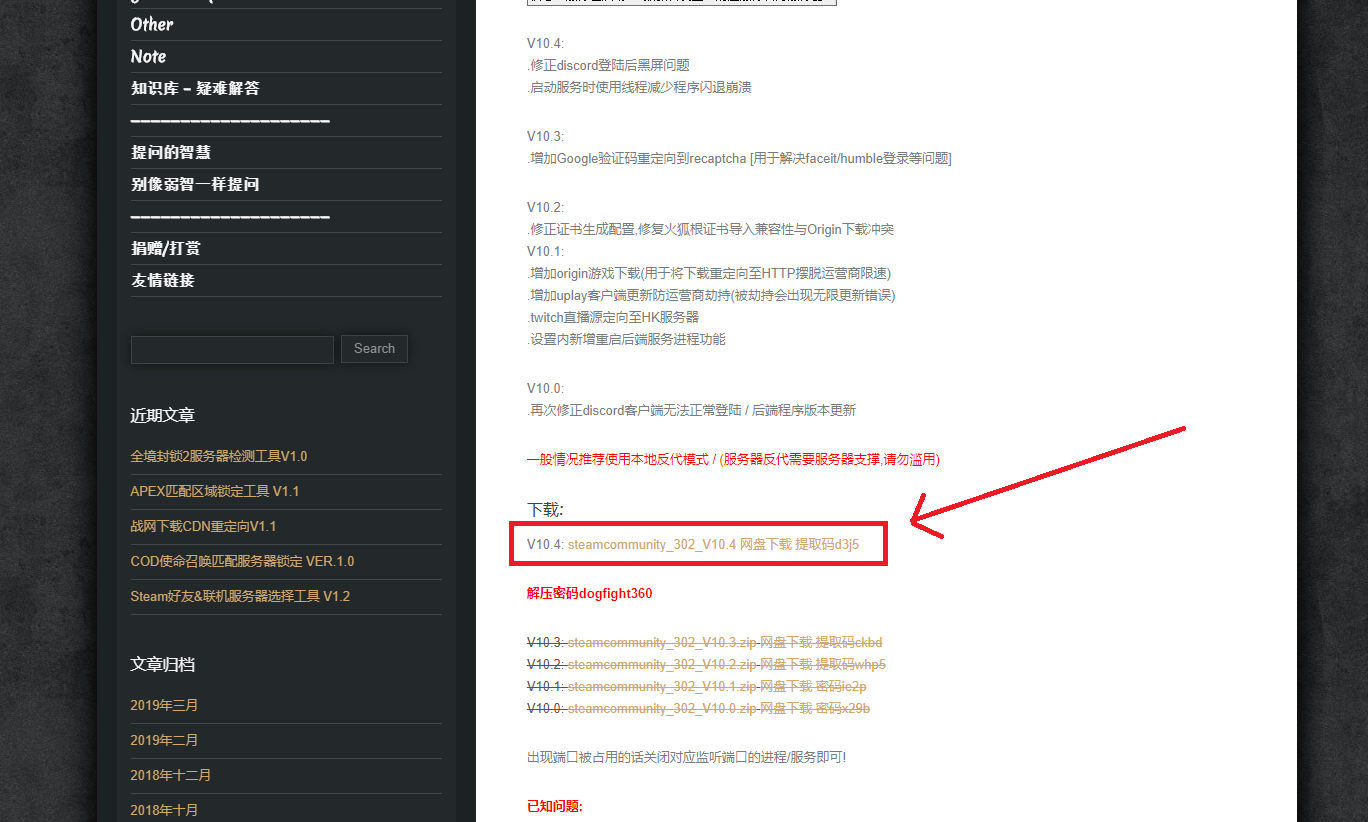Open article APEX匹配区域锁定工具 V1.1

coord(214,491)
